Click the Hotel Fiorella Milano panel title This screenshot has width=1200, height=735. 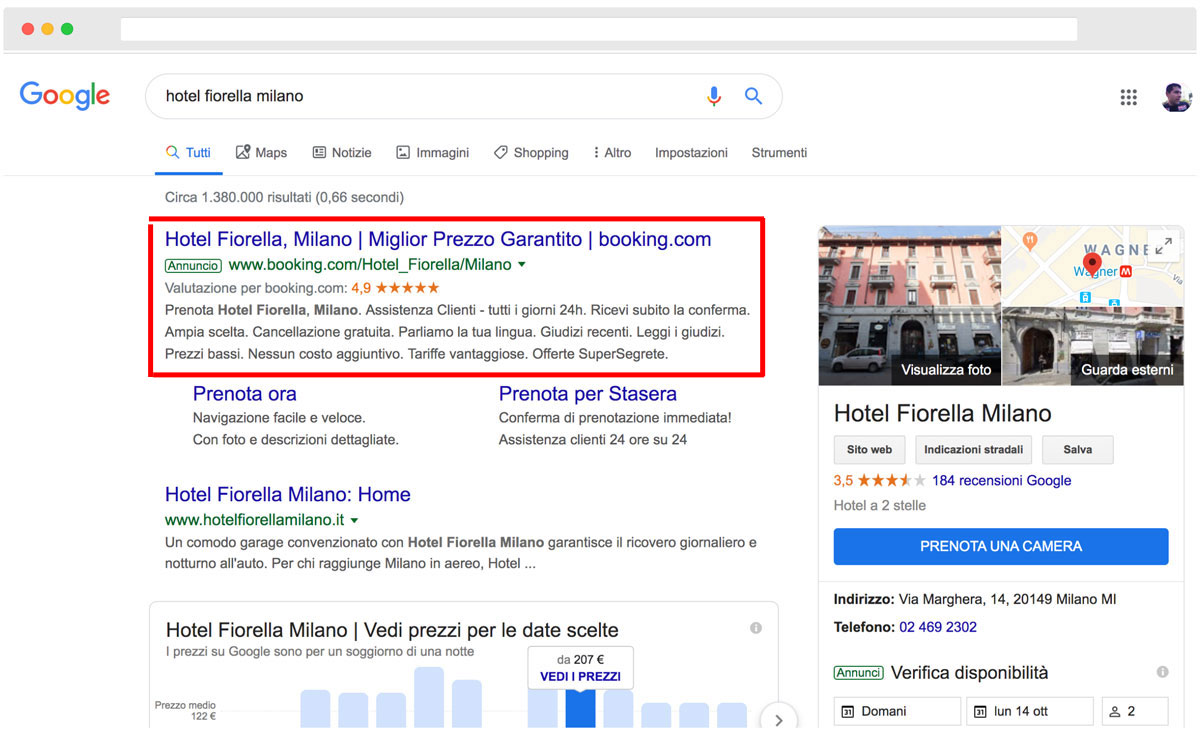[x=943, y=414]
